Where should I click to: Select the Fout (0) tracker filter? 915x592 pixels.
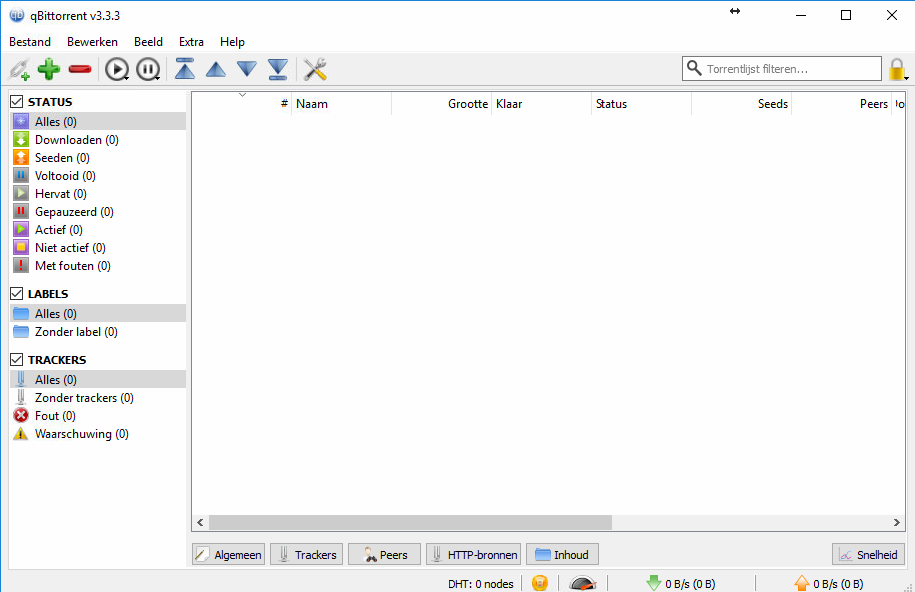pyautogui.click(x=98, y=416)
